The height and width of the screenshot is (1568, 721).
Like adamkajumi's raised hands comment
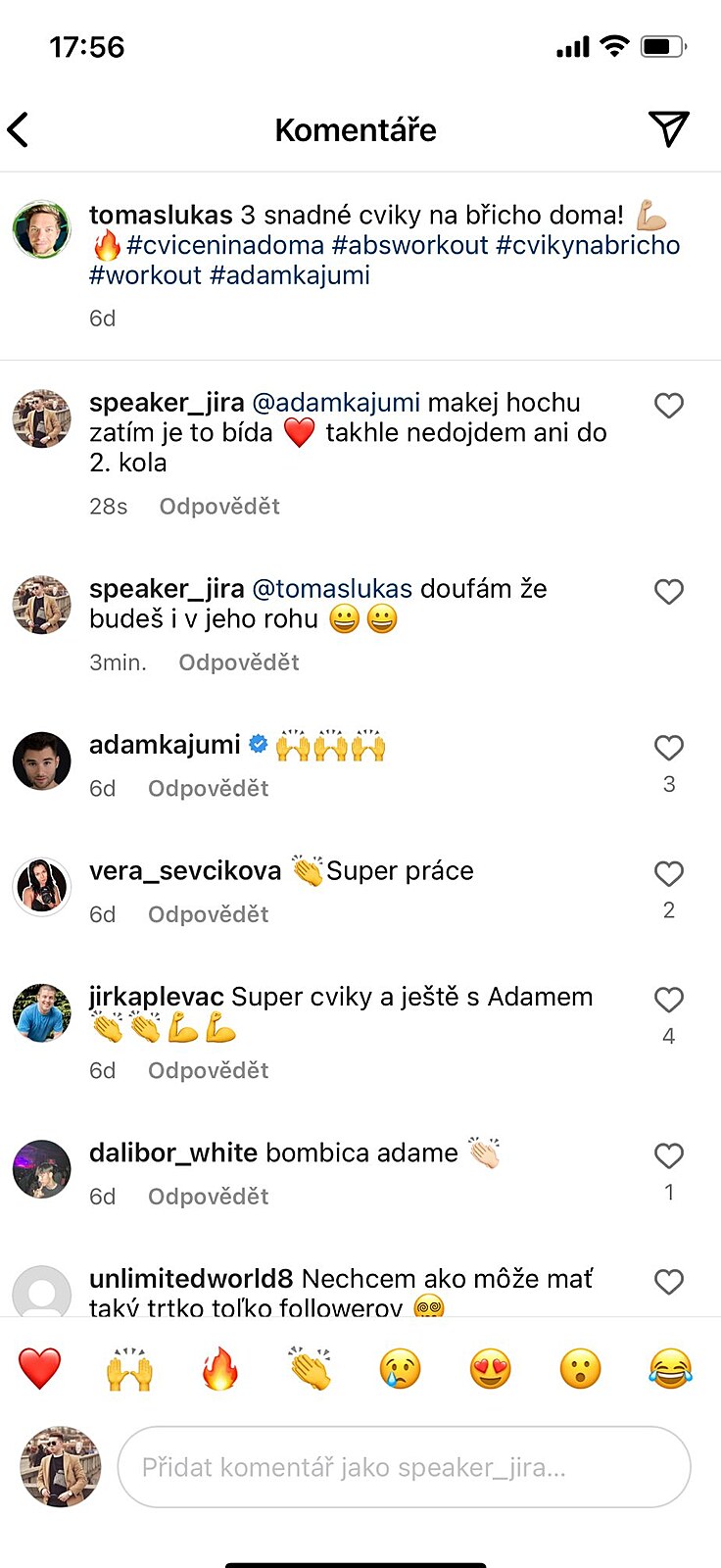[x=669, y=749]
